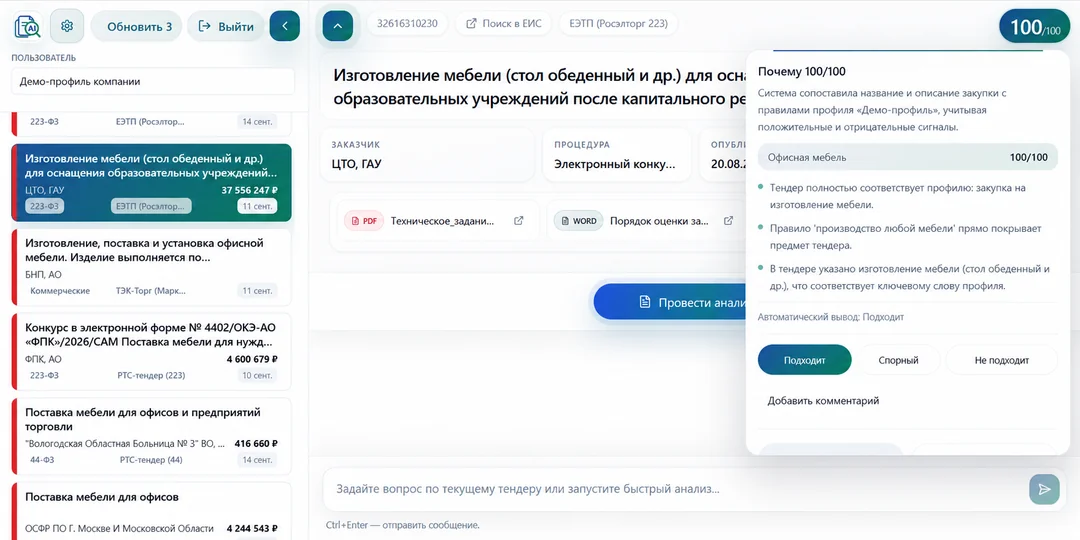Image resolution: width=1080 pixels, height=540 pixels.
Task: Click 'Добавить комментарий'
Action: pyautogui.click(x=823, y=401)
